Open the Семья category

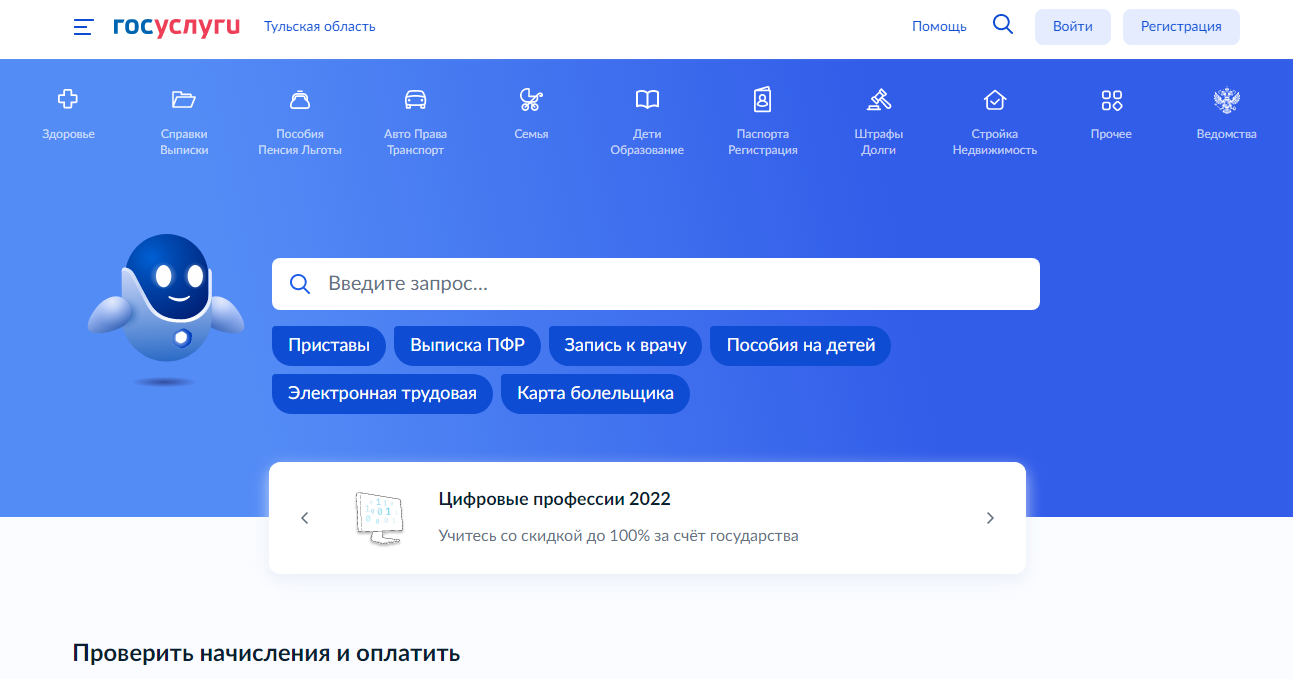(531, 108)
